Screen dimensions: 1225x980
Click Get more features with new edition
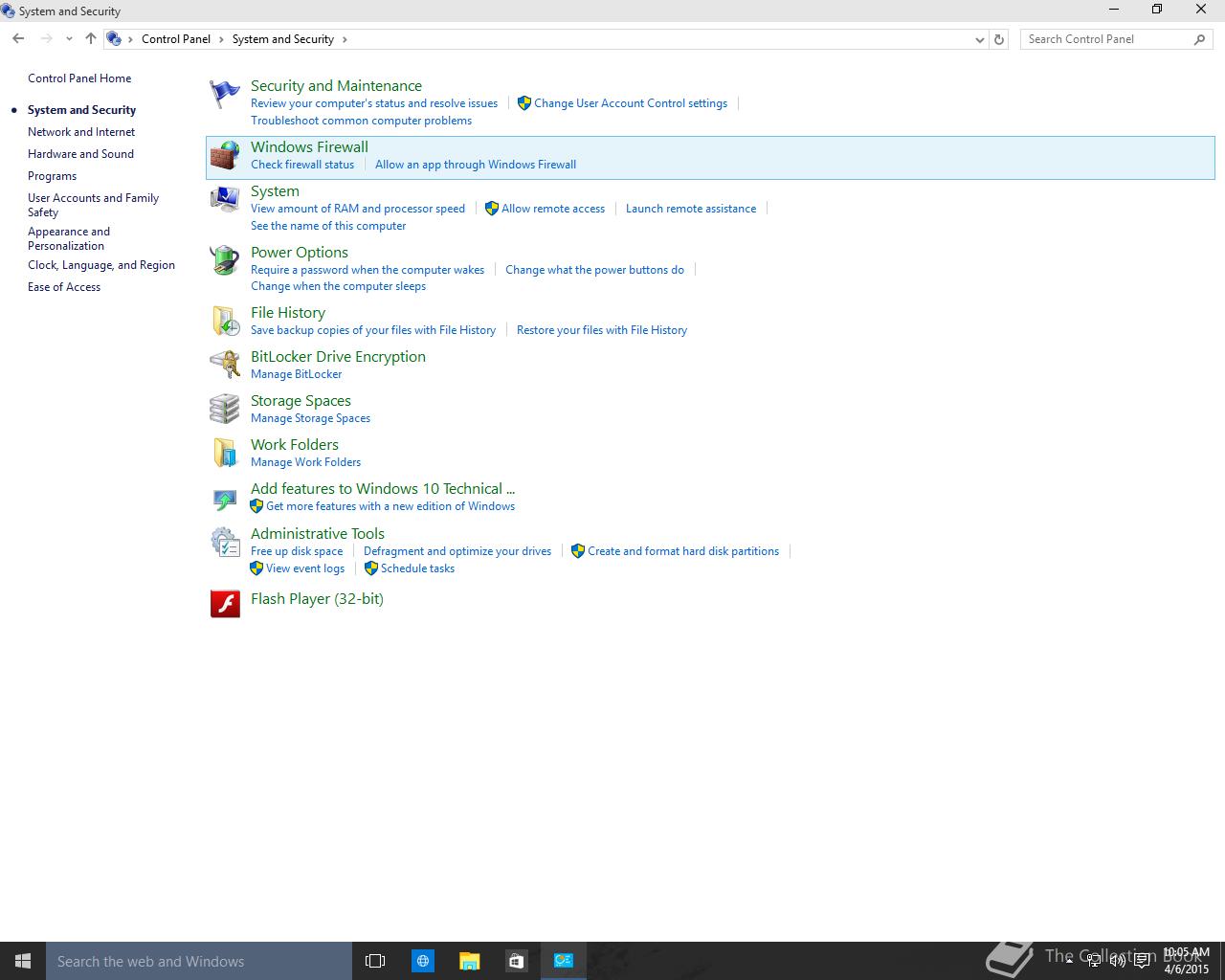(390, 506)
